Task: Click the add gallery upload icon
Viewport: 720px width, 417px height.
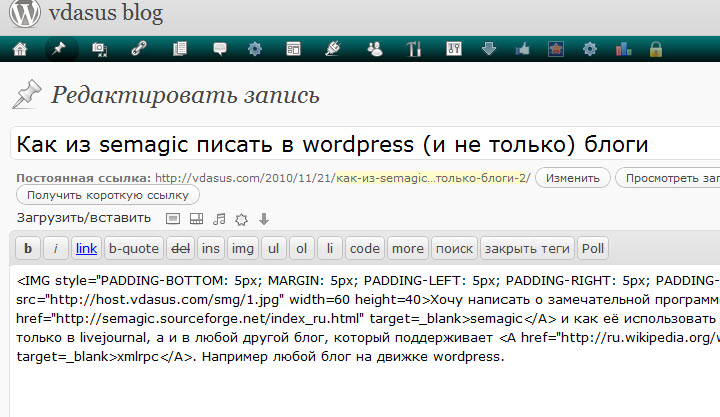Action: 197,219
